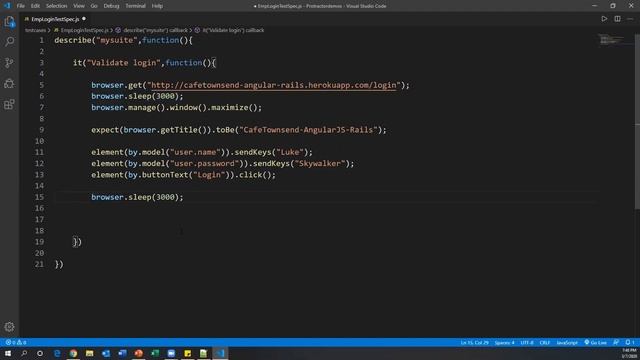Change indentation via Spaces: 4

[x=504, y=342]
